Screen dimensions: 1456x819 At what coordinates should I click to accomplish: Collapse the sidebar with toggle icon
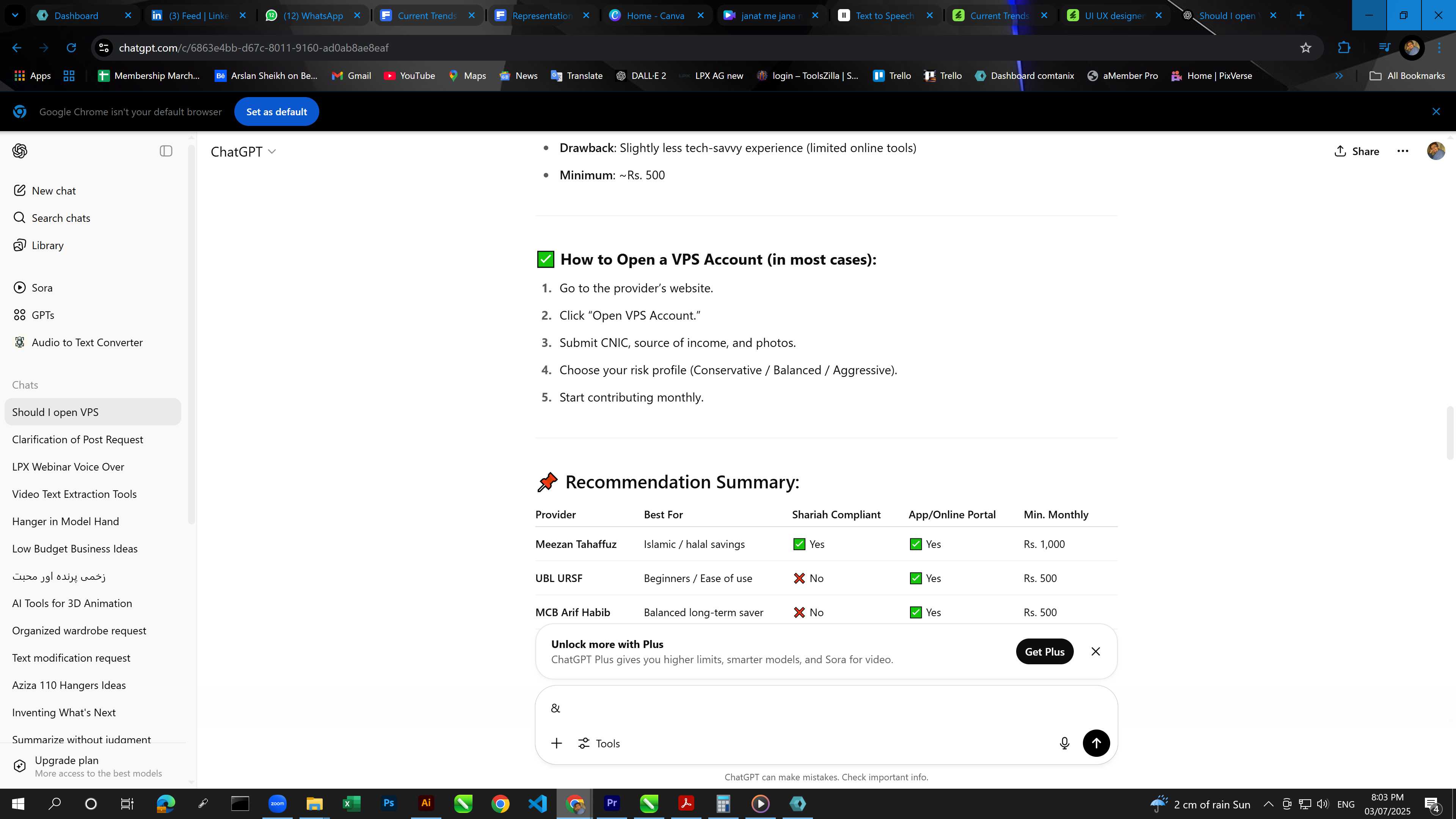[x=166, y=151]
